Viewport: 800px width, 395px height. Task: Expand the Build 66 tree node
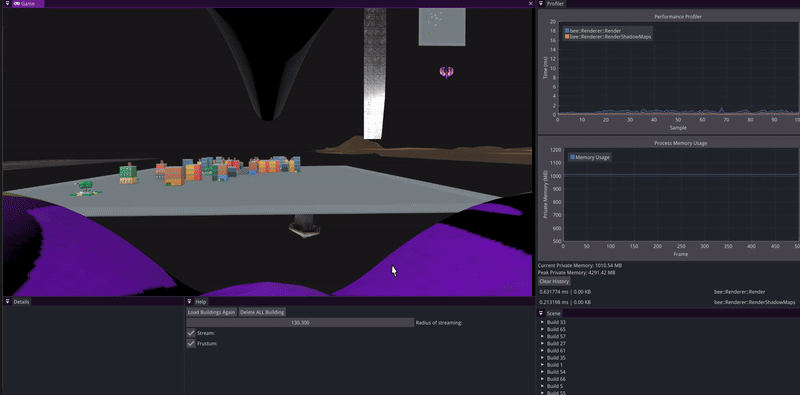click(542, 379)
